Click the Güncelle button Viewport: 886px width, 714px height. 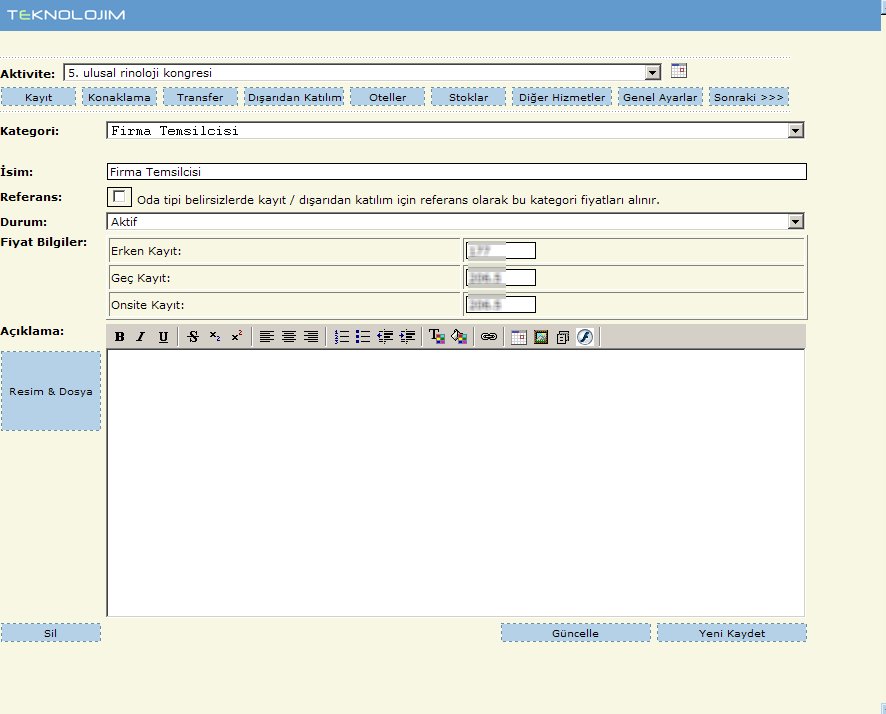point(575,633)
